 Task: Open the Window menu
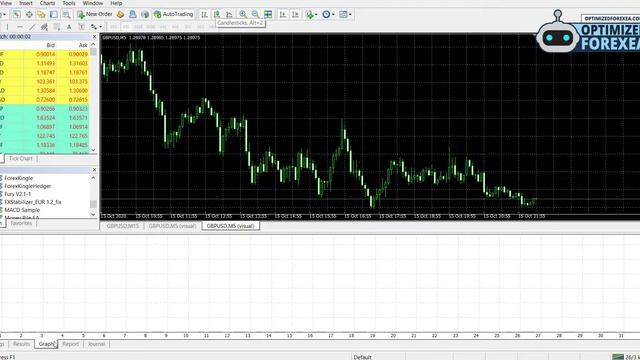(x=93, y=3)
